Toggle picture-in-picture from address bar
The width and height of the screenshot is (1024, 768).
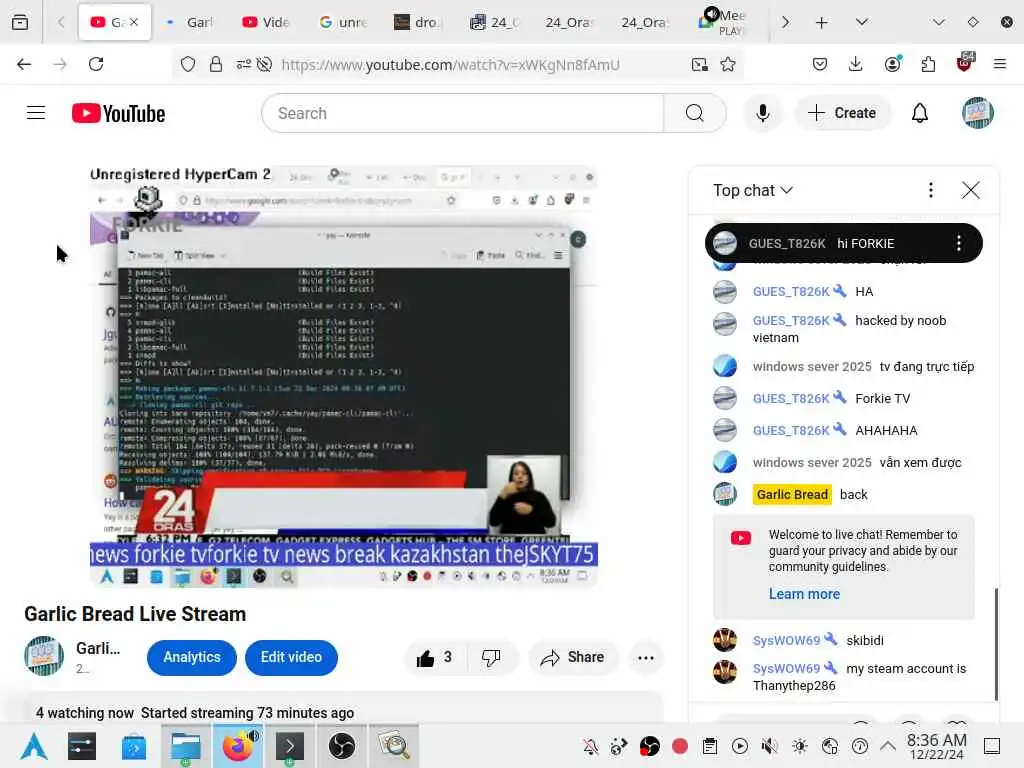699,64
